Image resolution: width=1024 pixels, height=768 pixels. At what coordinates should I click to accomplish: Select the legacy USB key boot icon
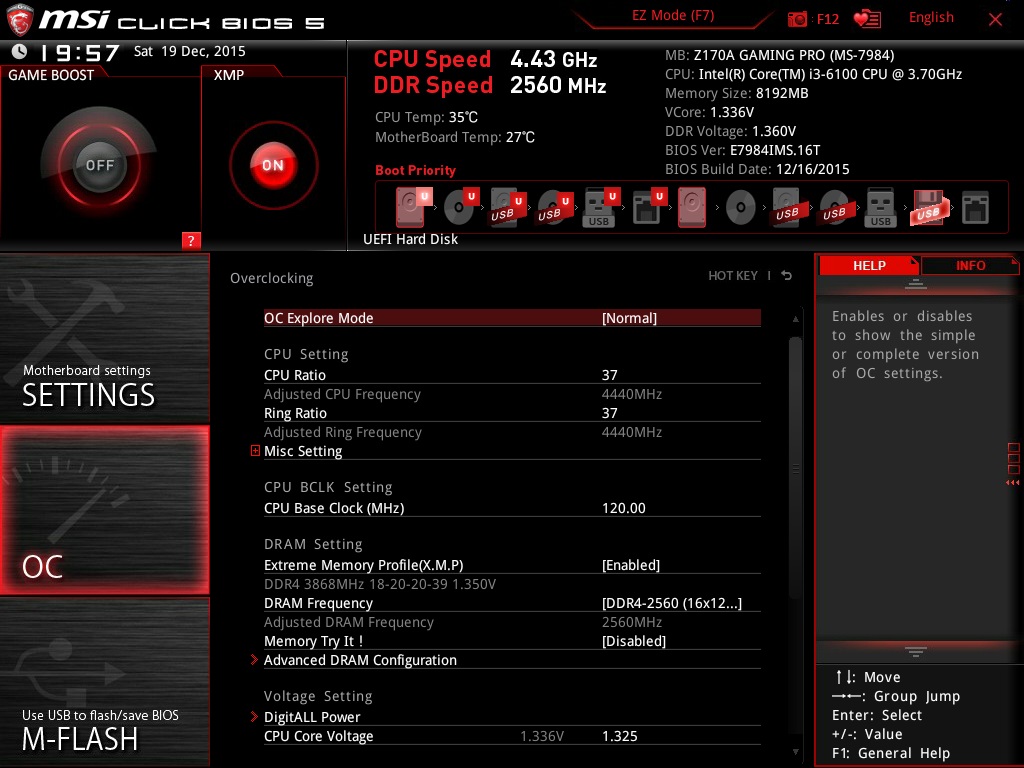pos(880,208)
